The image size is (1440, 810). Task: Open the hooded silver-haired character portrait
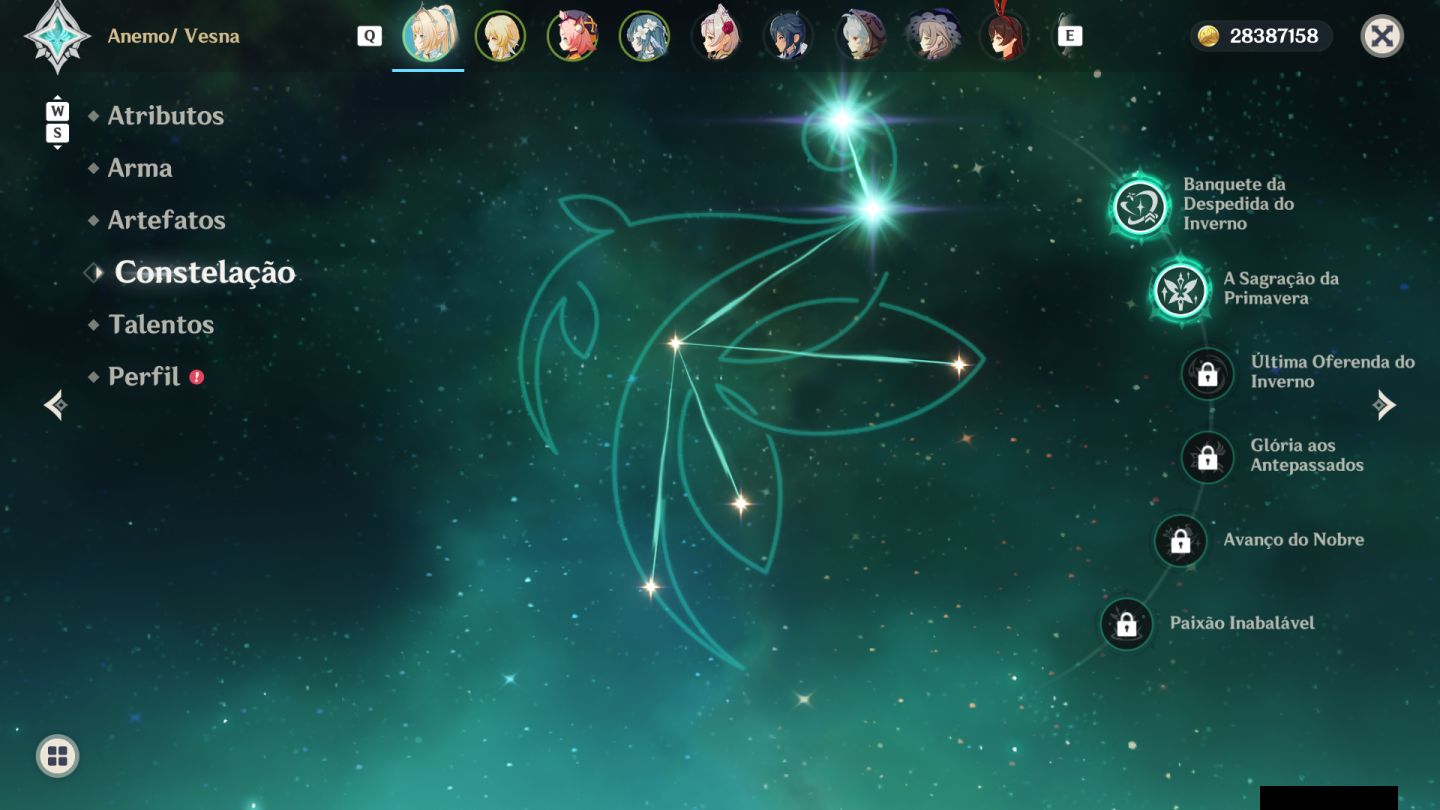860,37
